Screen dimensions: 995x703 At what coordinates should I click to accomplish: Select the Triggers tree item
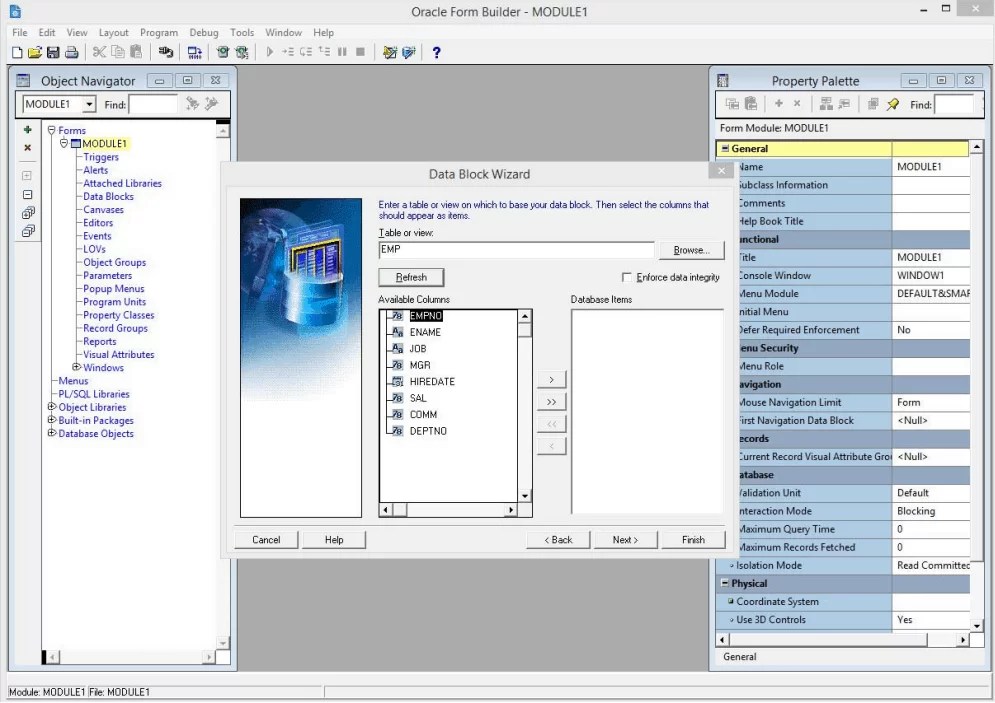coord(100,157)
